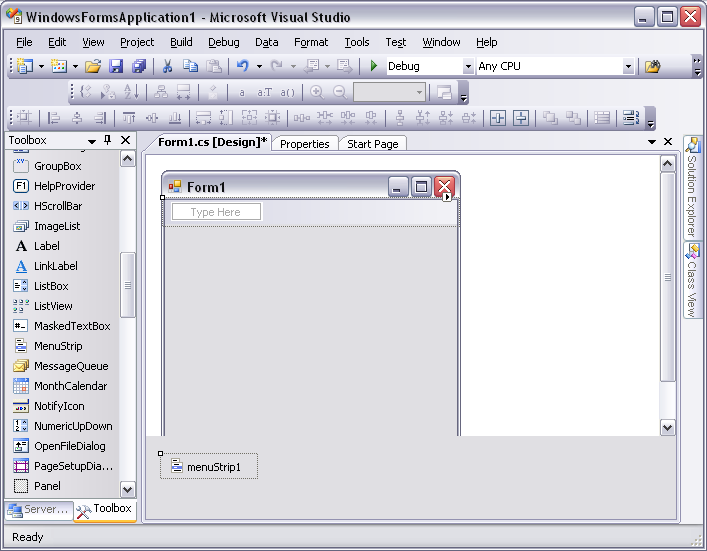Switch to the Properties tab

[305, 144]
